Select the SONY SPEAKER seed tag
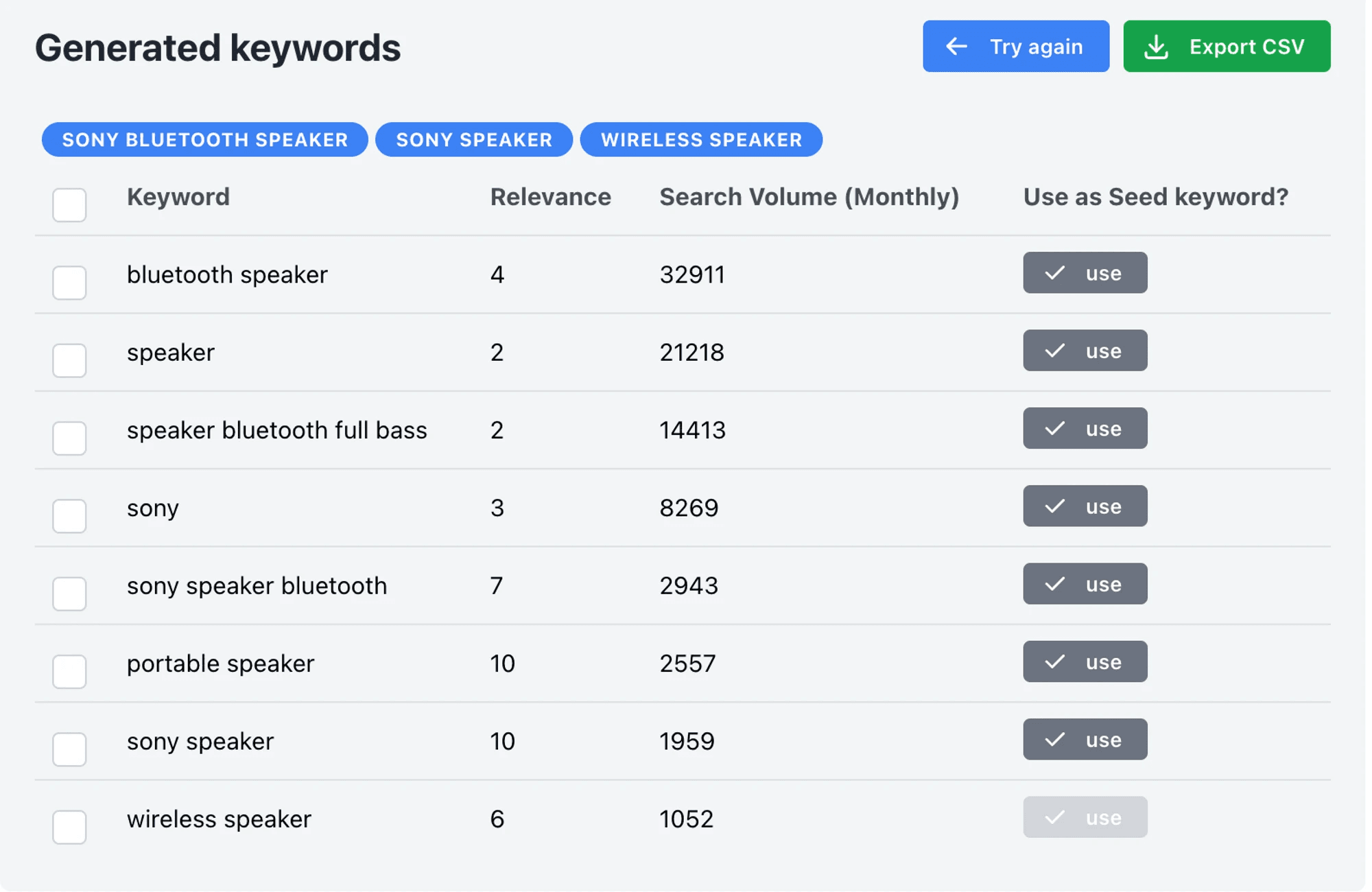This screenshot has height=892, width=1372. [474, 140]
